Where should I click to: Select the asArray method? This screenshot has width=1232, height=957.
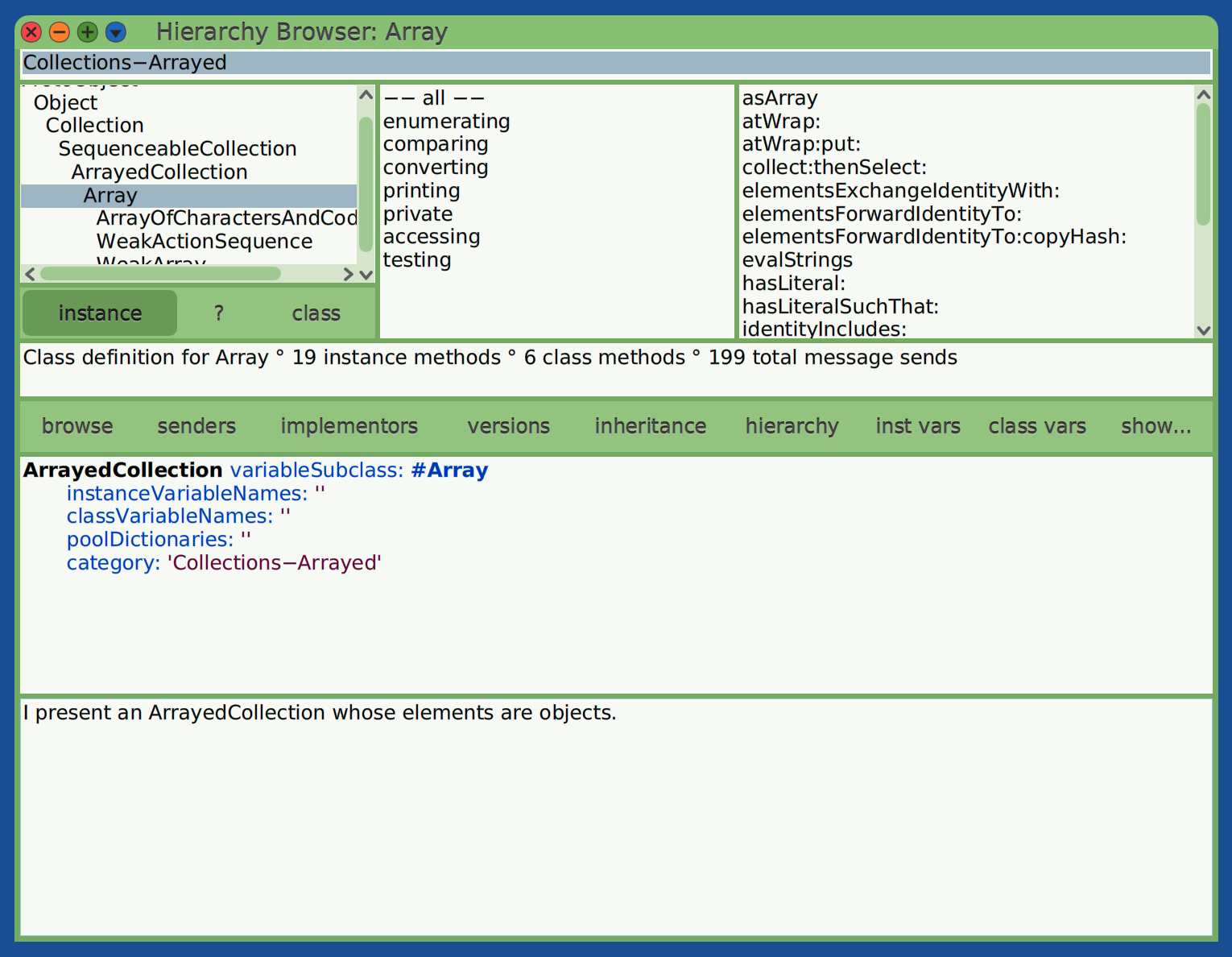pos(779,97)
